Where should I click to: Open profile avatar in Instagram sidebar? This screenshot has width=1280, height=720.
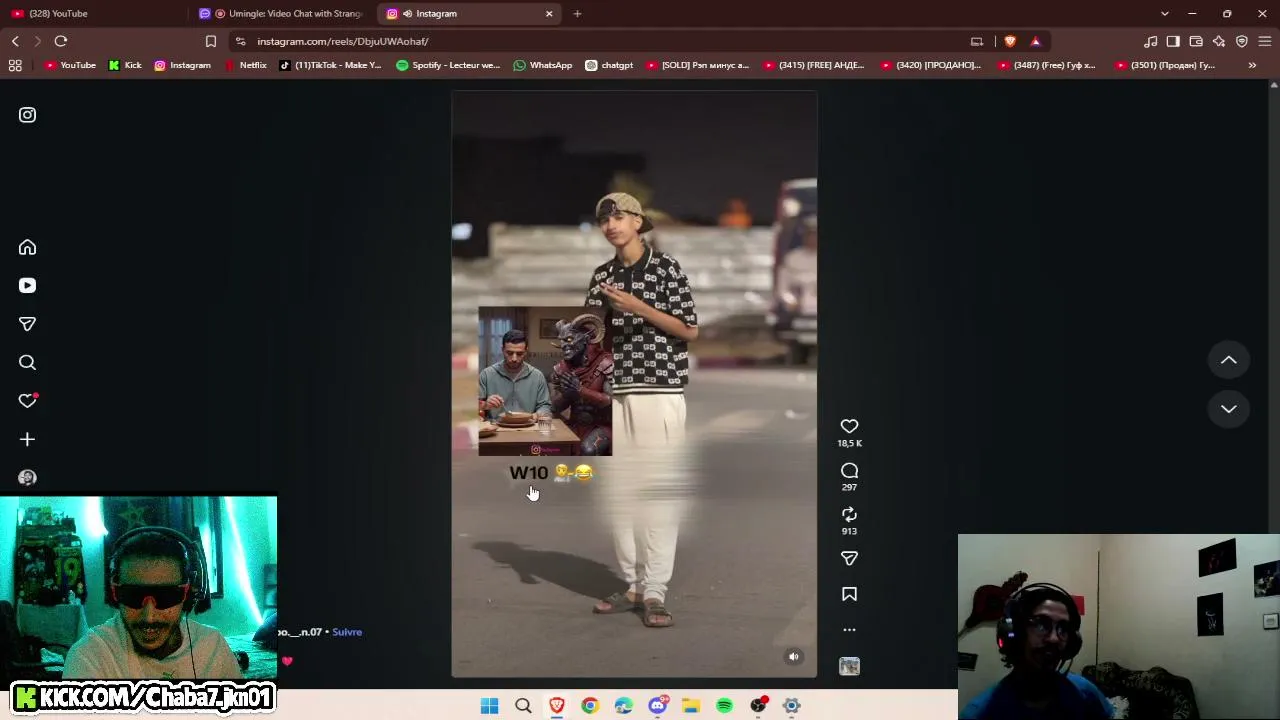27,478
